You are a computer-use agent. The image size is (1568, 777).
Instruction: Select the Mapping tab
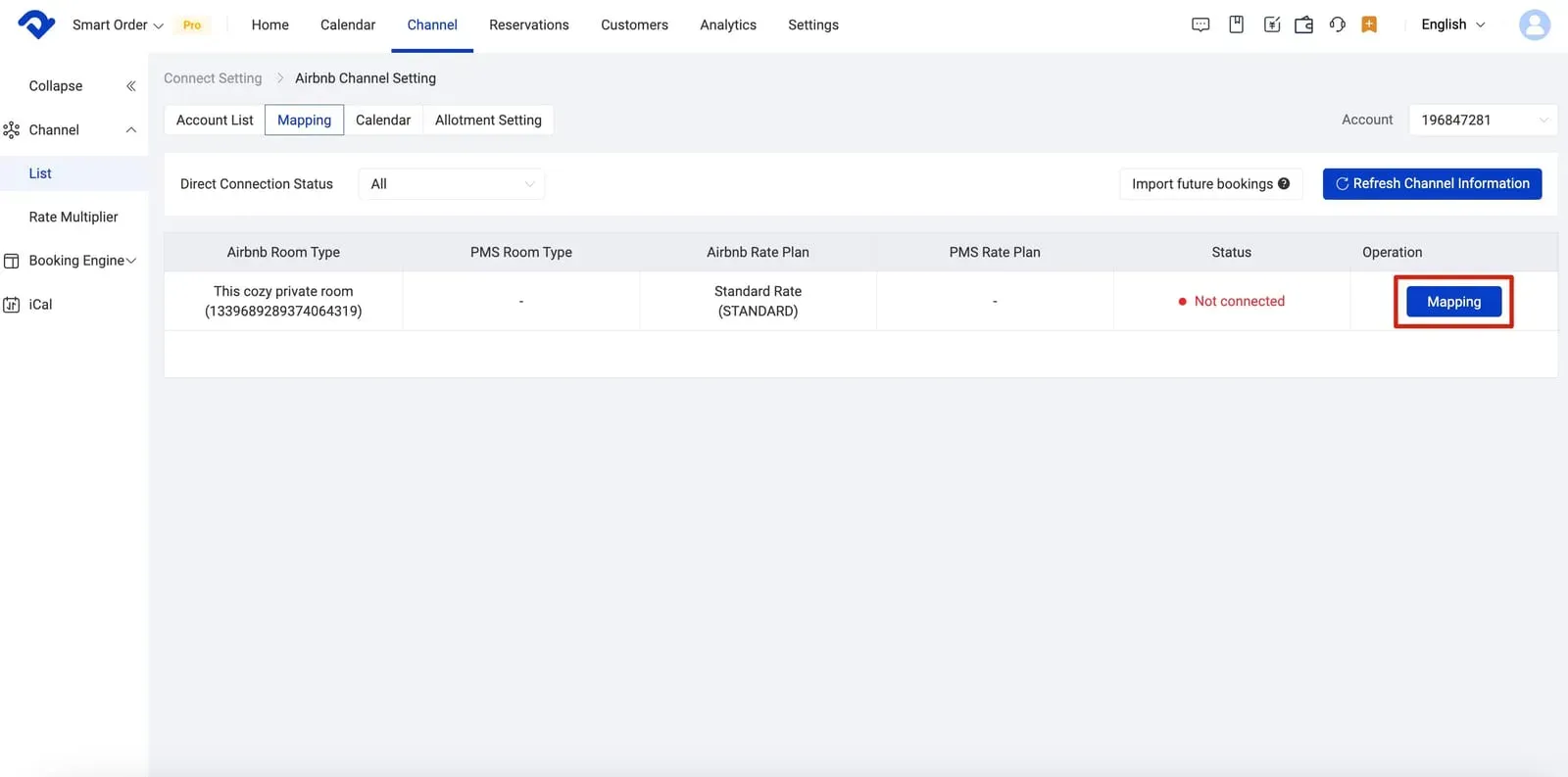(x=304, y=120)
